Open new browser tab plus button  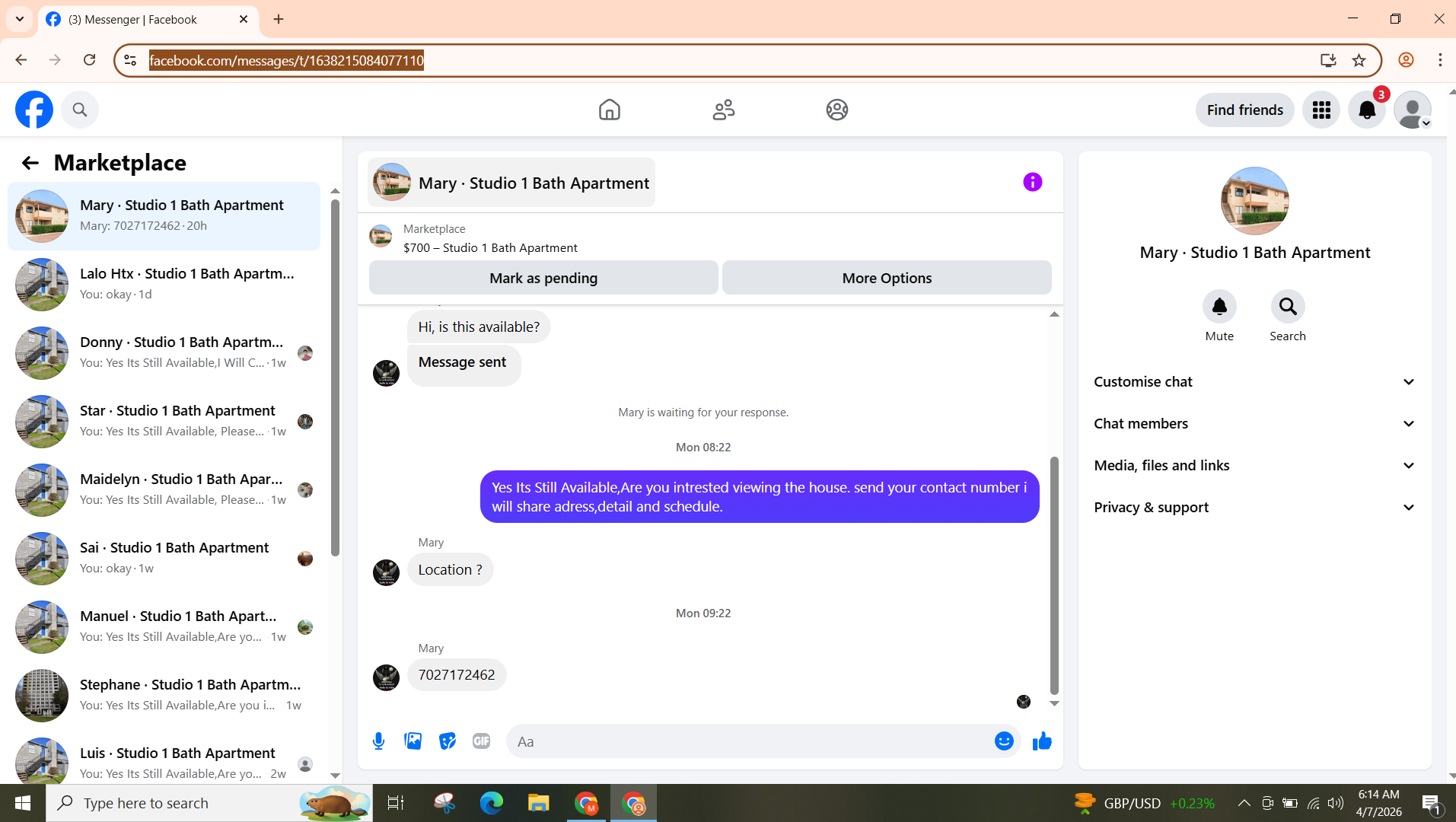click(279, 19)
